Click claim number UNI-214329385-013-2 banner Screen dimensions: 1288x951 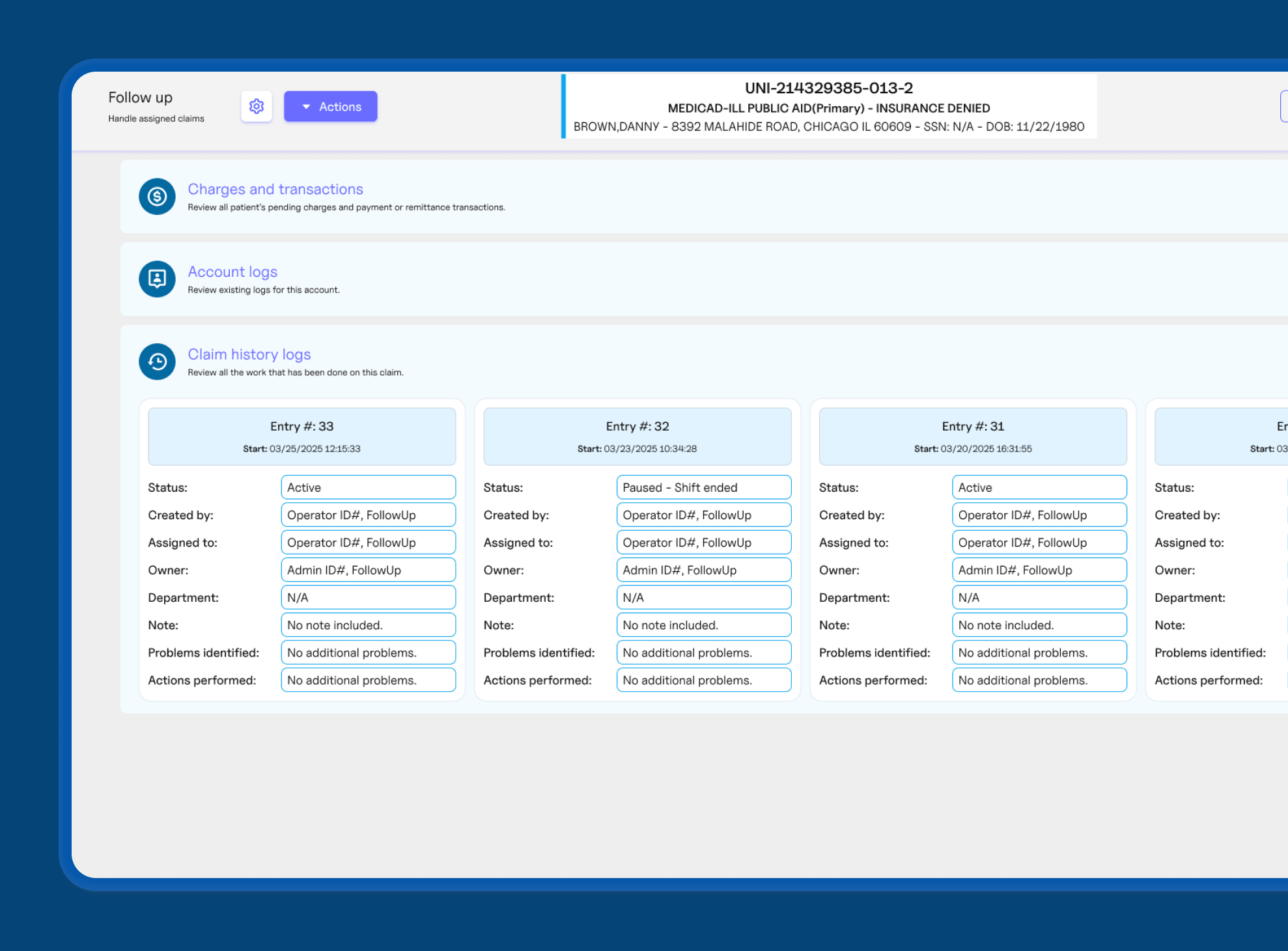pyautogui.click(x=829, y=88)
